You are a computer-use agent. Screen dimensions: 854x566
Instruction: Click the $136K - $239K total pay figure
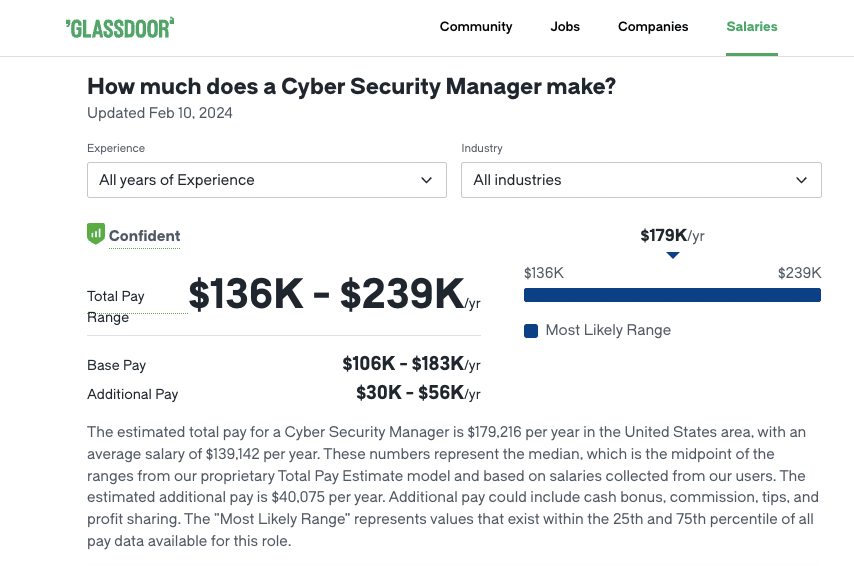coord(334,295)
